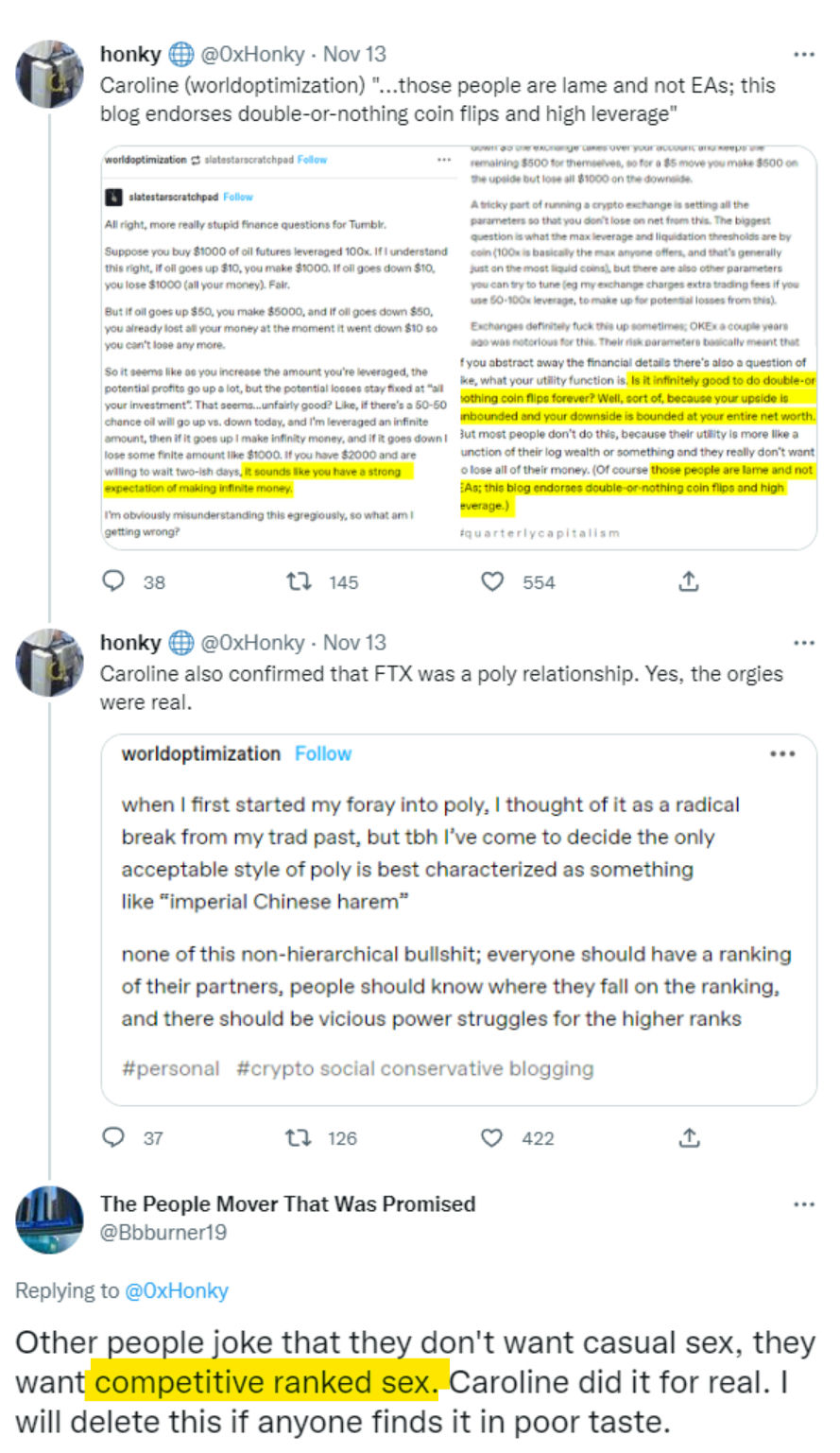Like the first tweet with 554 likes
This screenshot has width=840, height=1453.
coord(492,581)
